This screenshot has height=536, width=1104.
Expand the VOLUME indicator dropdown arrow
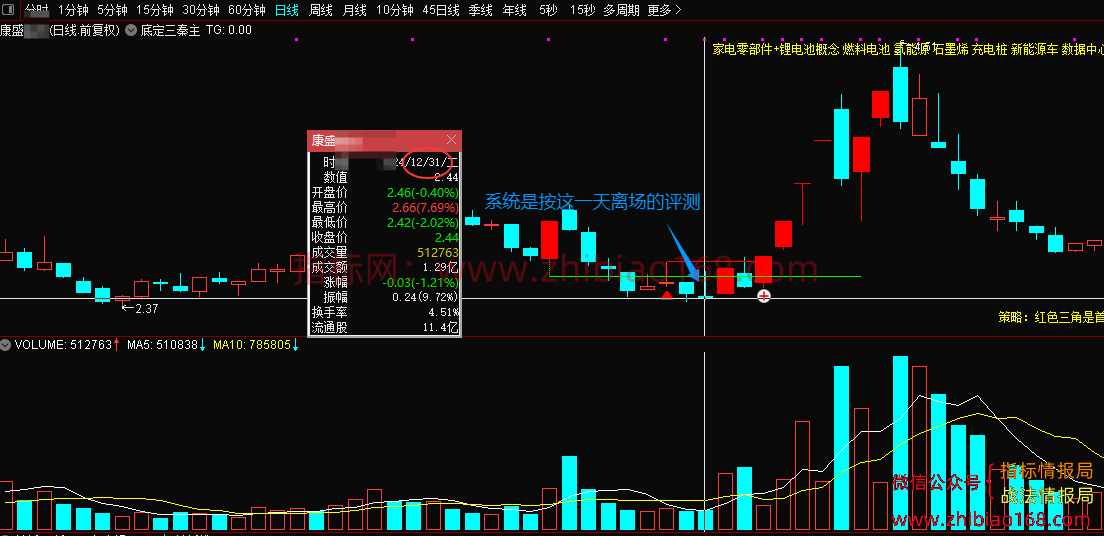coord(6,345)
